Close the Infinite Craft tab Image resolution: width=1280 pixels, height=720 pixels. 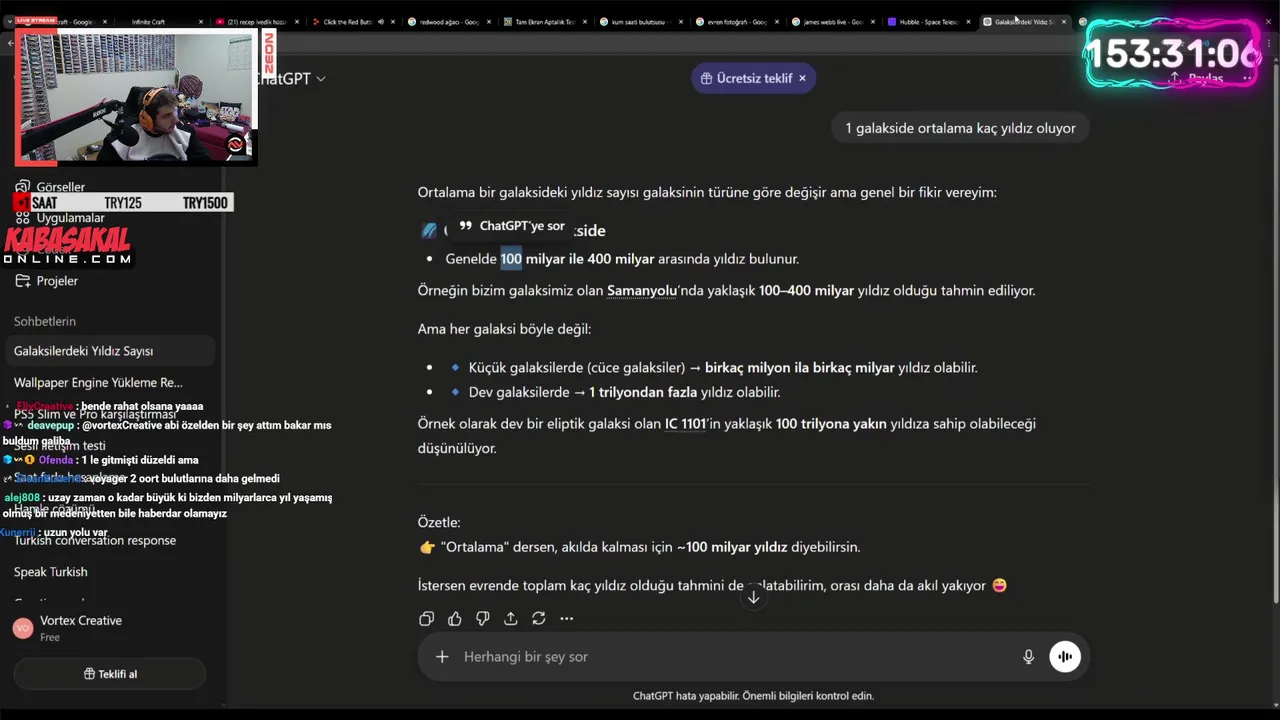(x=200, y=22)
